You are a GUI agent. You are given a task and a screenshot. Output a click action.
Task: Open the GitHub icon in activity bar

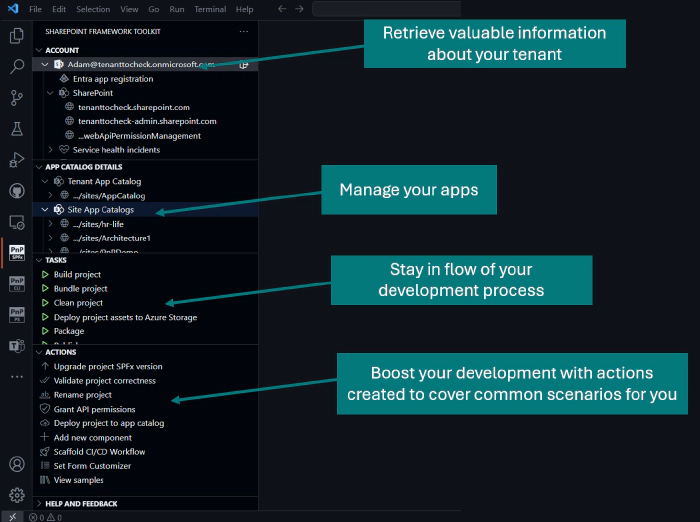[16, 191]
